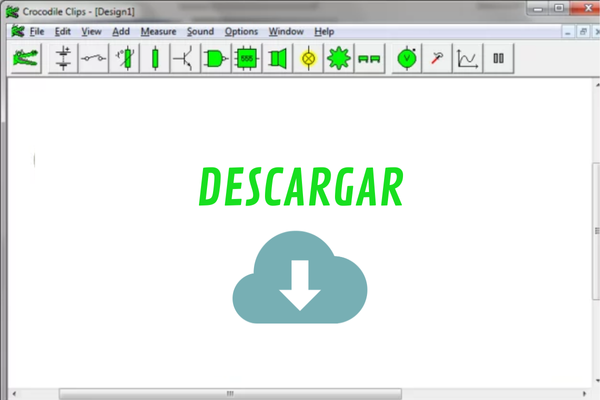Viewport: 600px width, 400px height.
Task: Pause the simulation
Action: [x=498, y=58]
